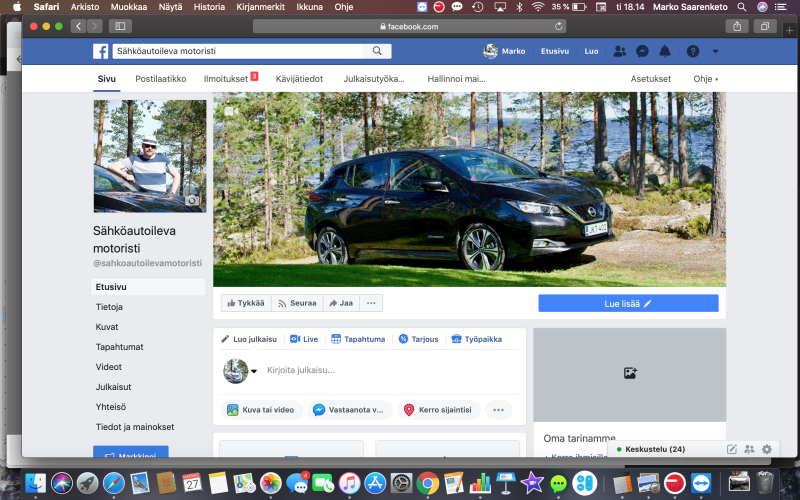800x500 pixels.
Task: Open Kirjanmerkit menu in menu bar
Action: [x=253, y=6]
